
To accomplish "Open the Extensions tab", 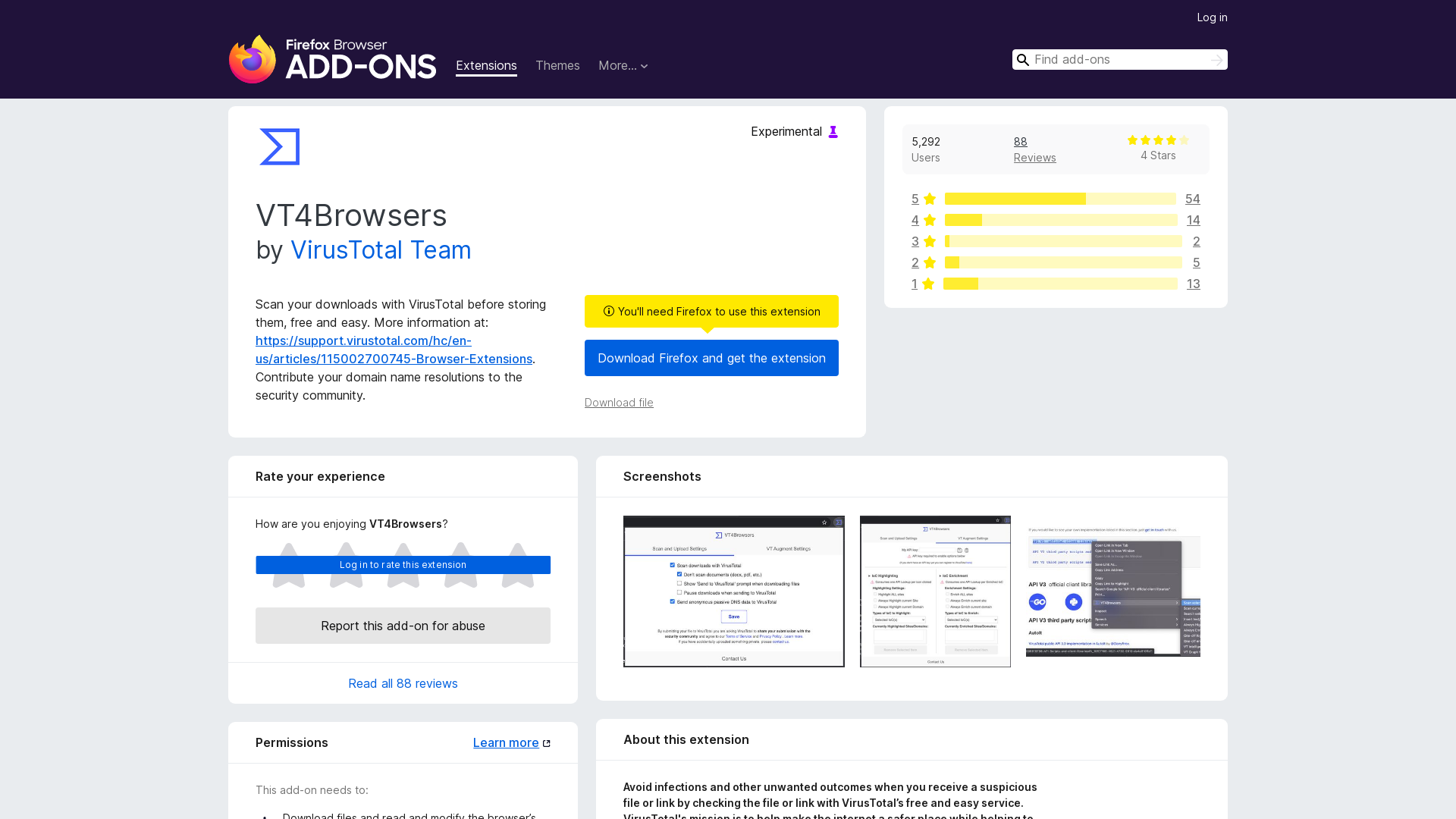I will tap(486, 66).
